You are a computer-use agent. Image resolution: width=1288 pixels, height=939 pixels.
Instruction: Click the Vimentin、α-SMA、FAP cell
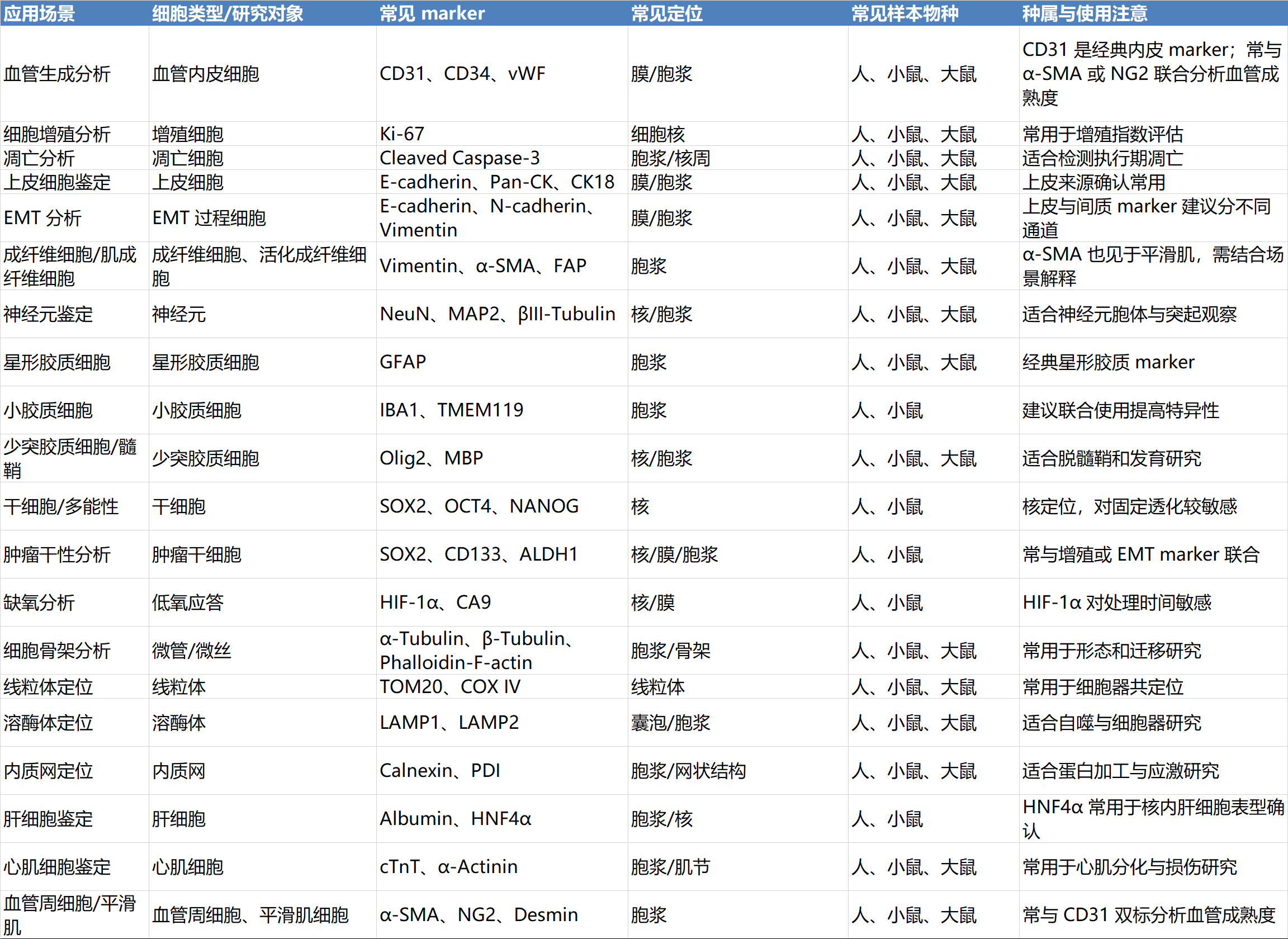point(482,266)
